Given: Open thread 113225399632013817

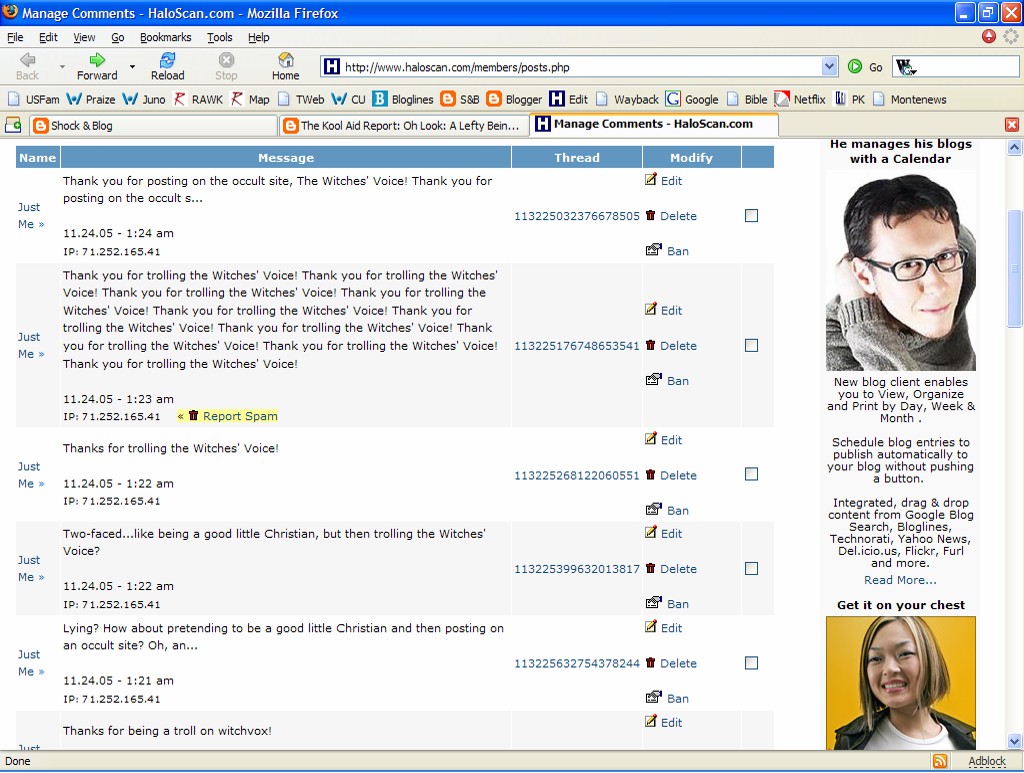Looking at the screenshot, I should [577, 569].
